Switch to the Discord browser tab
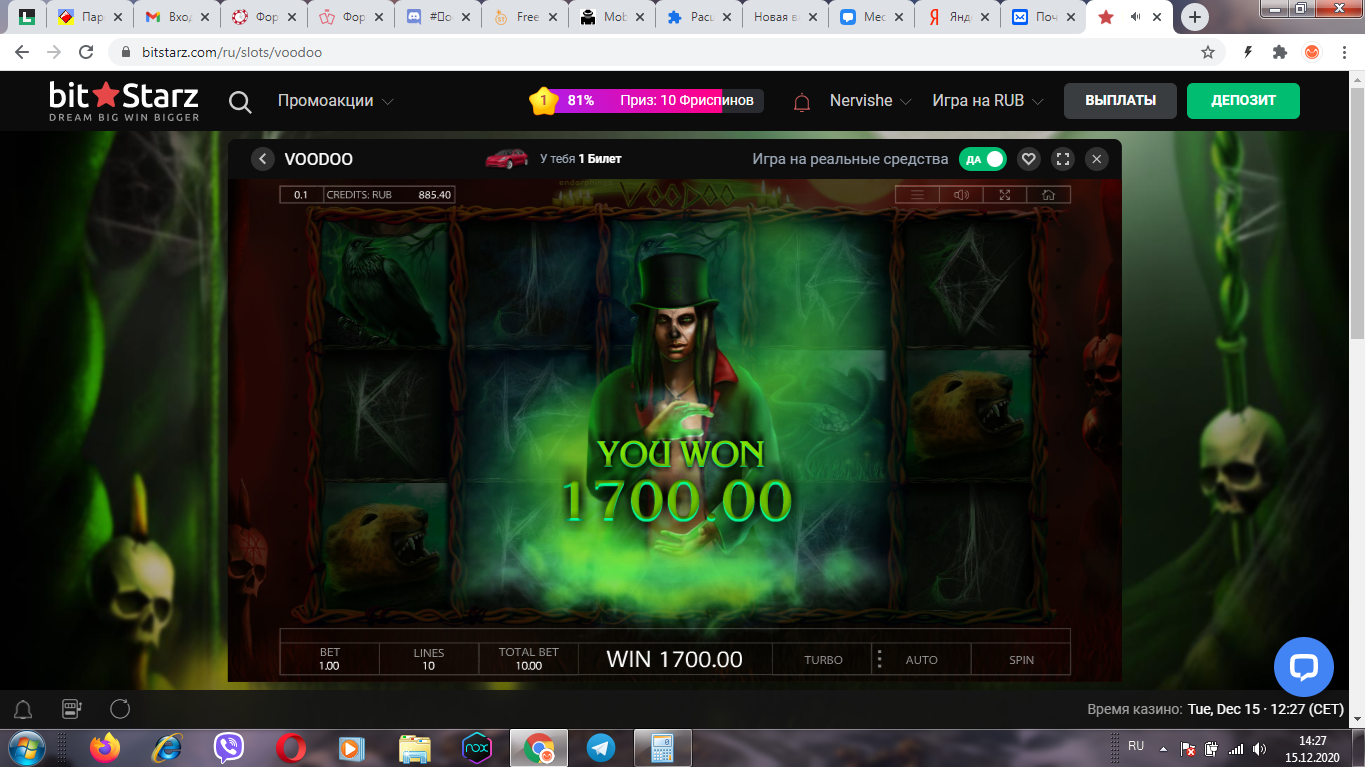The image size is (1365, 767). pos(436,17)
